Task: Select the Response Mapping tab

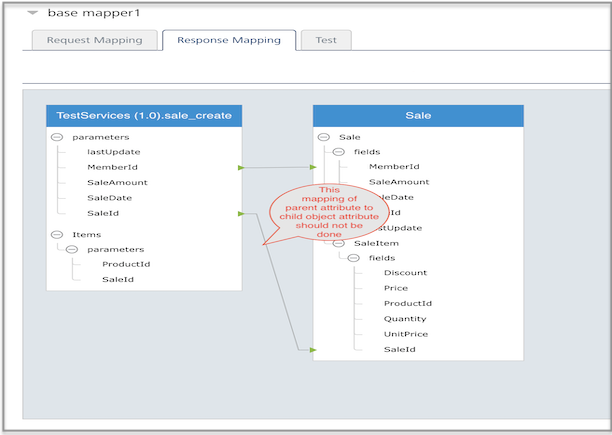Action: (229, 40)
